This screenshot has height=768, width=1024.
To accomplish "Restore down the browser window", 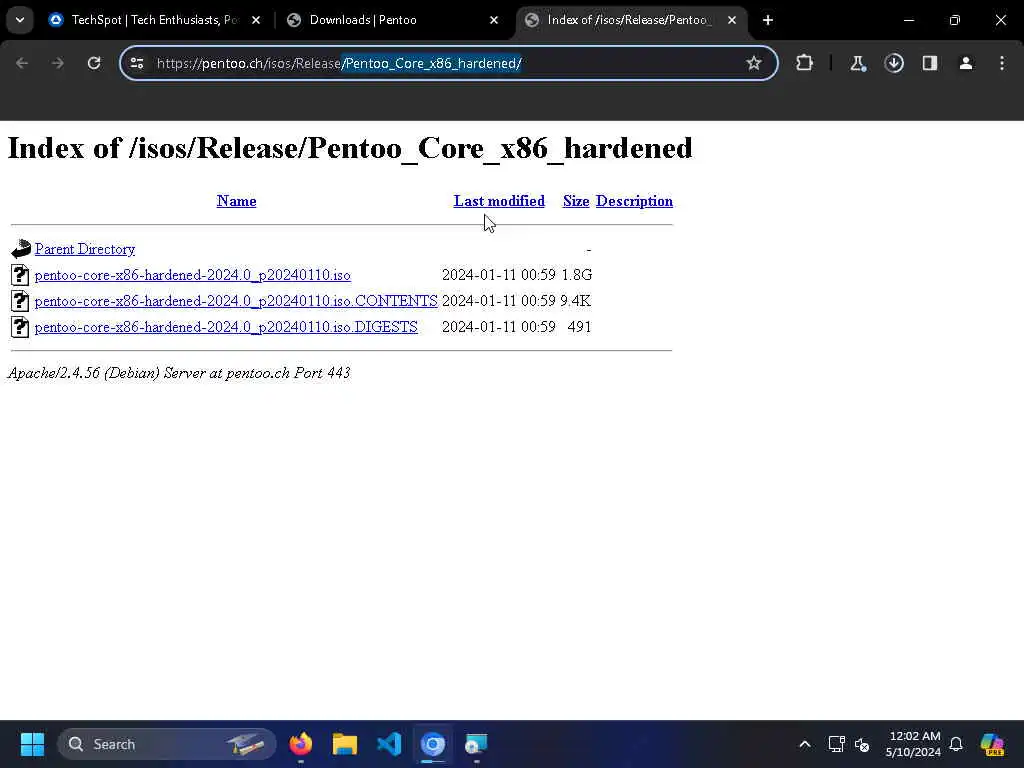I will click(955, 20).
